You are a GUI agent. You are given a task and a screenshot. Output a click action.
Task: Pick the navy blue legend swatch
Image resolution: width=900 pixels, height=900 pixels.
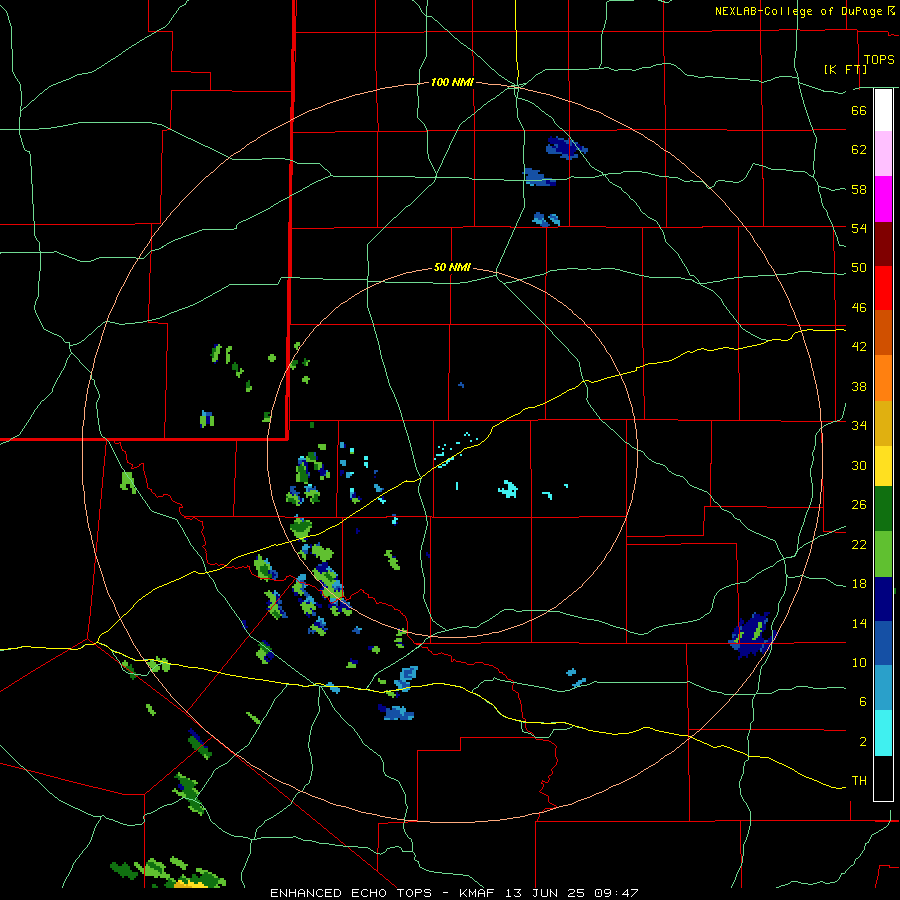[883, 599]
